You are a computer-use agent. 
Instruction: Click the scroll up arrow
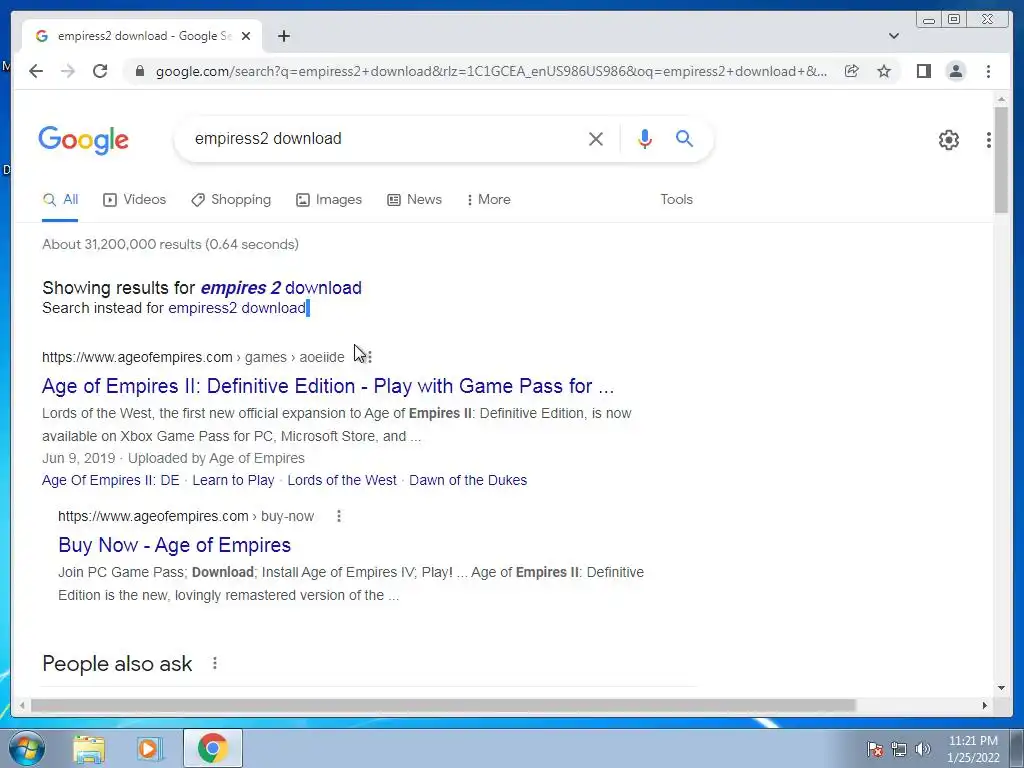(1001, 100)
